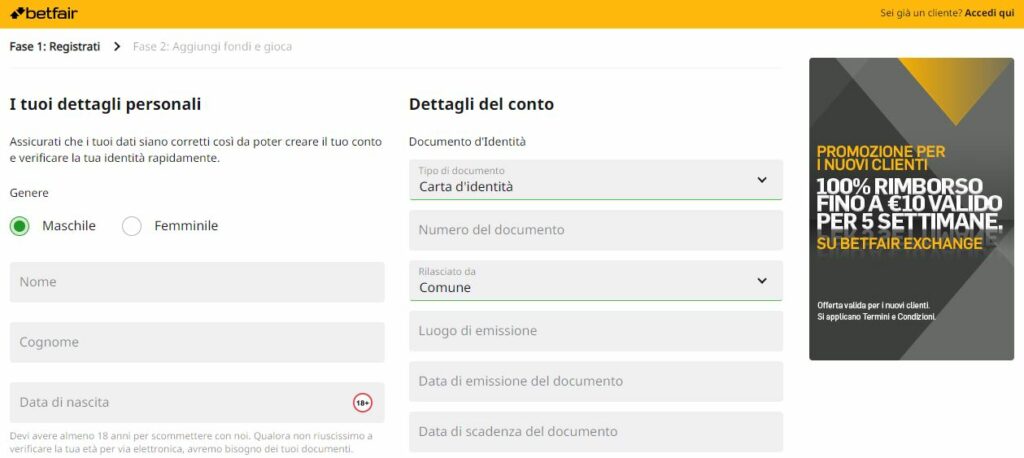Open the Fase 1: Registrati step

tap(55, 46)
